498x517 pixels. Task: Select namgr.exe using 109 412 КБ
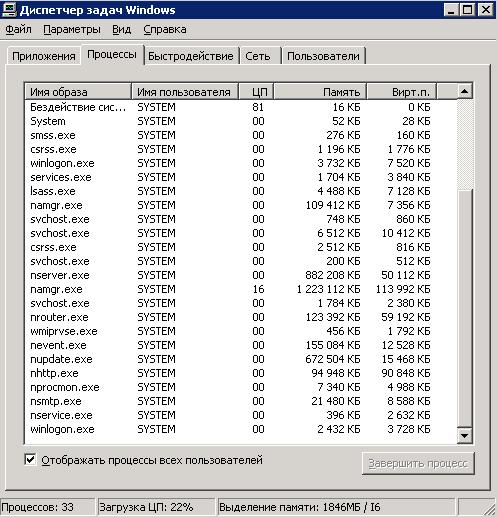point(241,205)
